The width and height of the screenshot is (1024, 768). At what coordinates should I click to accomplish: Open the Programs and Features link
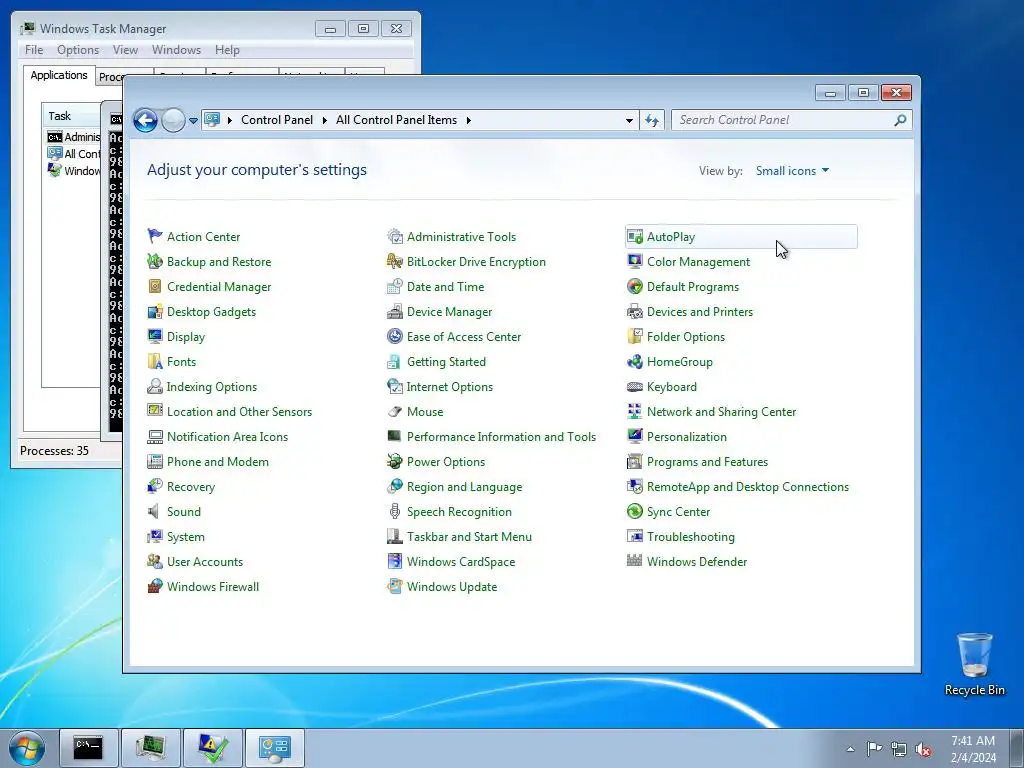click(x=707, y=462)
